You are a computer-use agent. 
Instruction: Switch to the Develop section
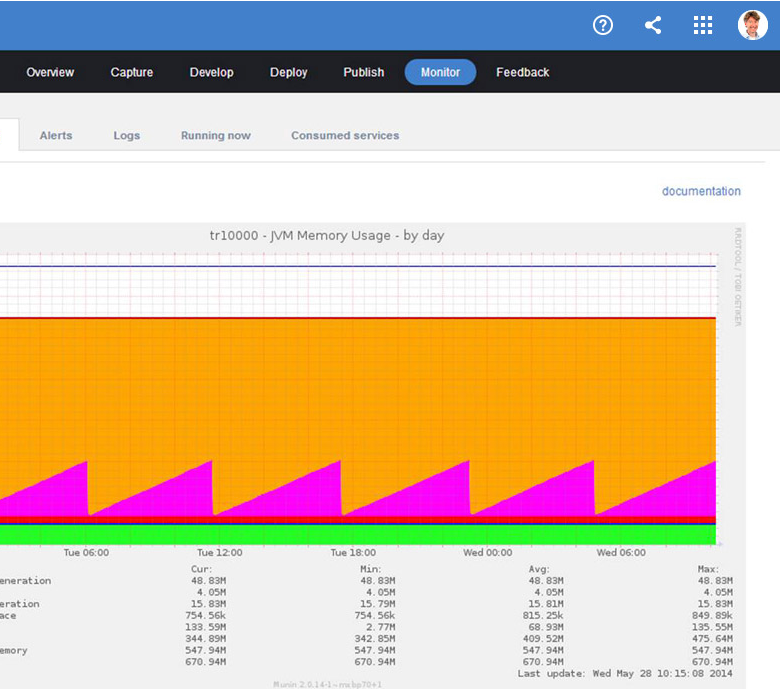tap(211, 72)
